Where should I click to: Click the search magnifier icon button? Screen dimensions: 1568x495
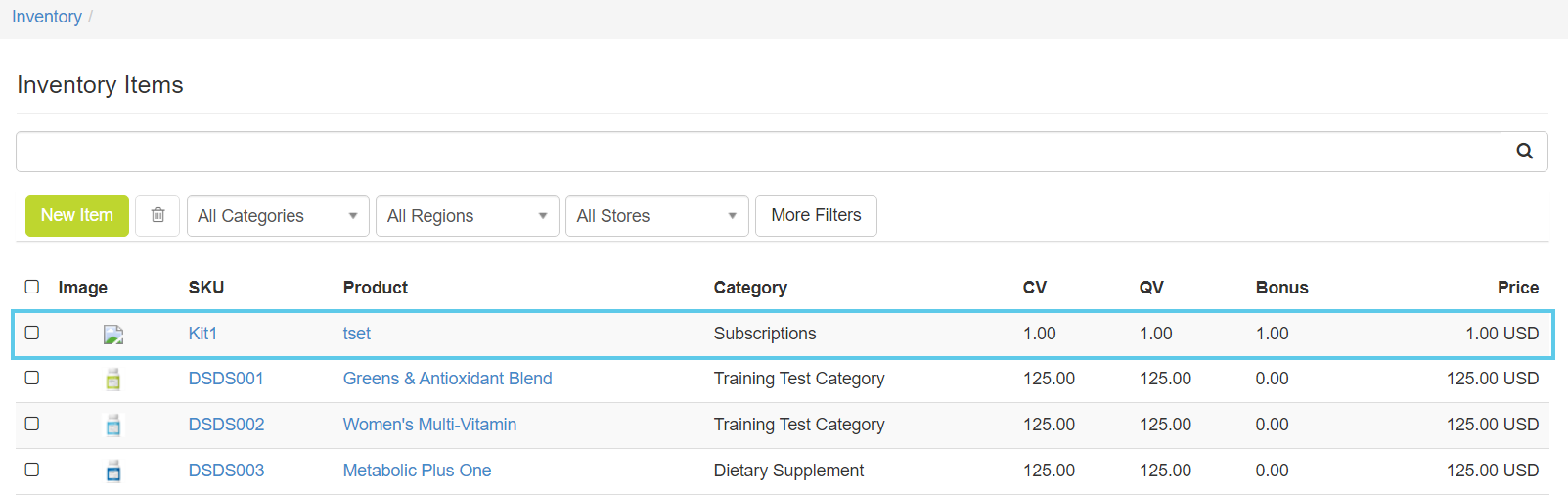[x=1524, y=152]
